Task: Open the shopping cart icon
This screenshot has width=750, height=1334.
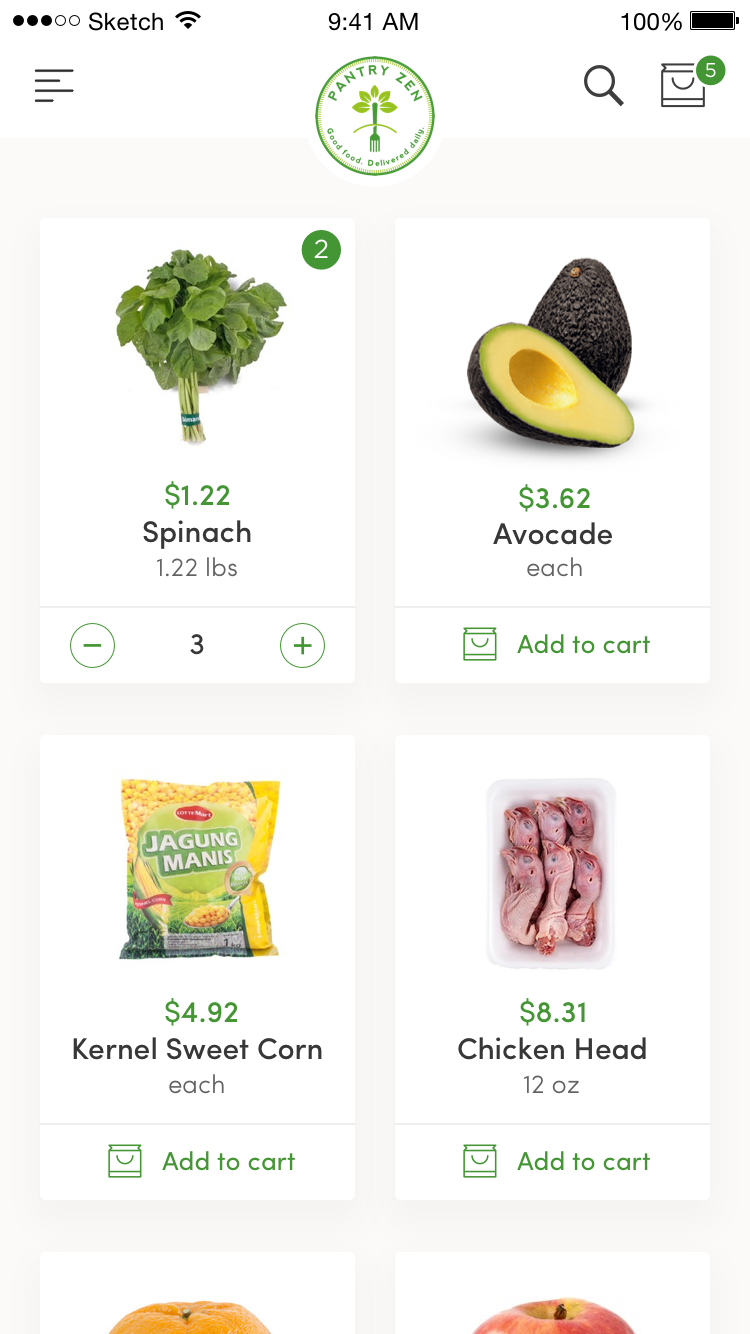Action: coord(683,85)
